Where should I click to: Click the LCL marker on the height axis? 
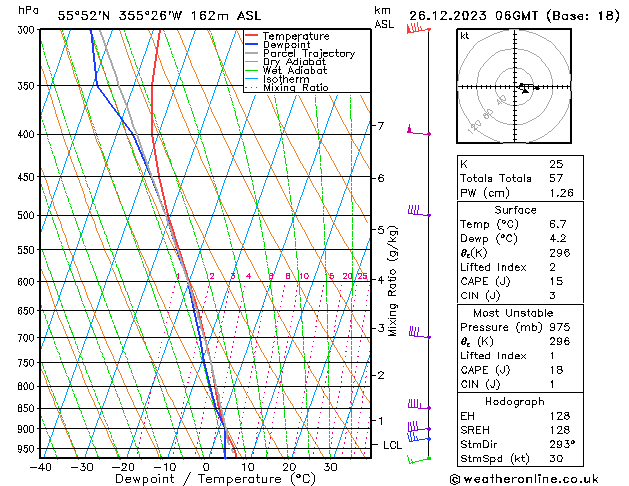point(392,444)
